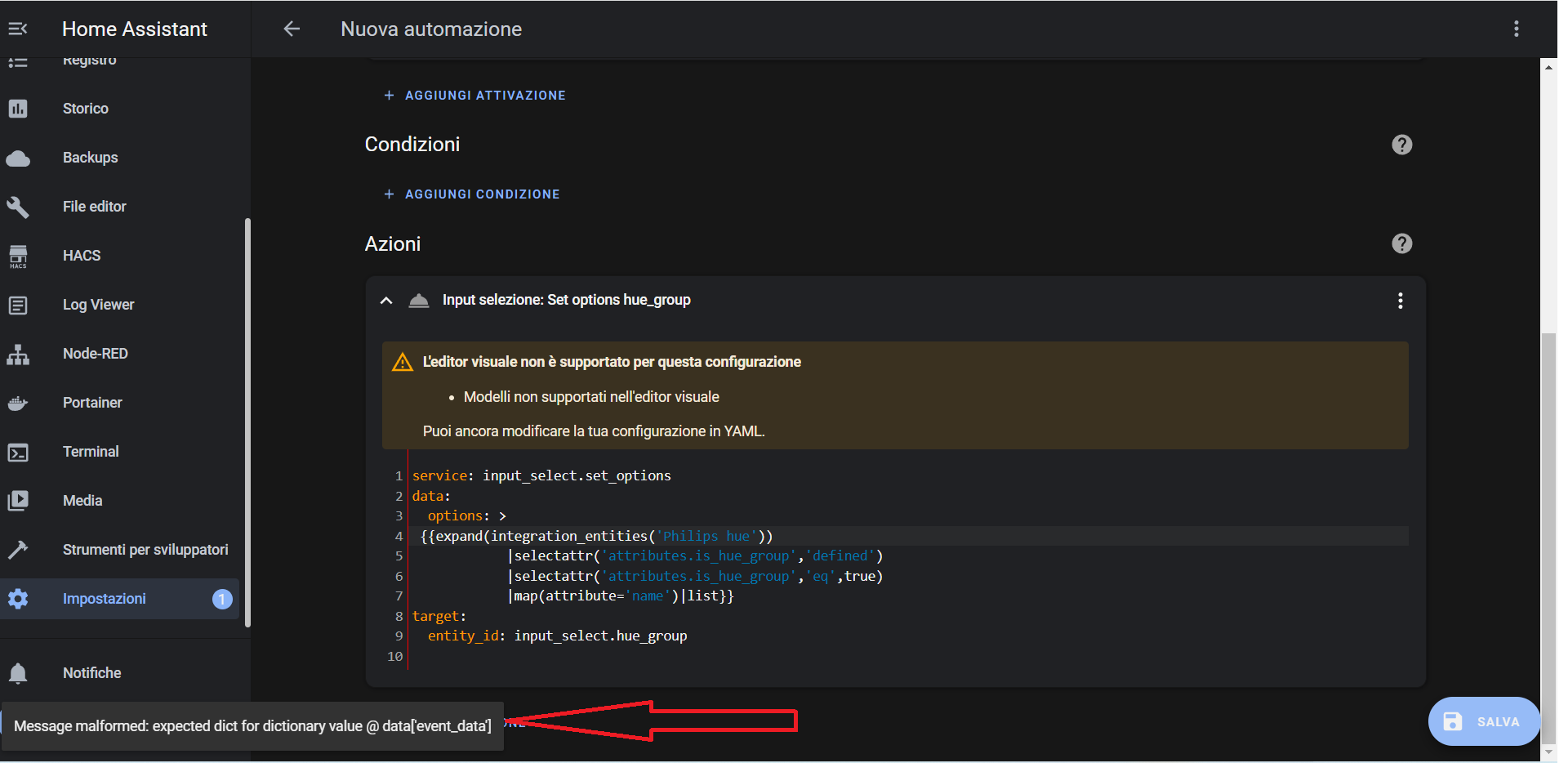The width and height of the screenshot is (1568, 763).
Task: Open Storico from the sidebar
Action: (x=85, y=108)
